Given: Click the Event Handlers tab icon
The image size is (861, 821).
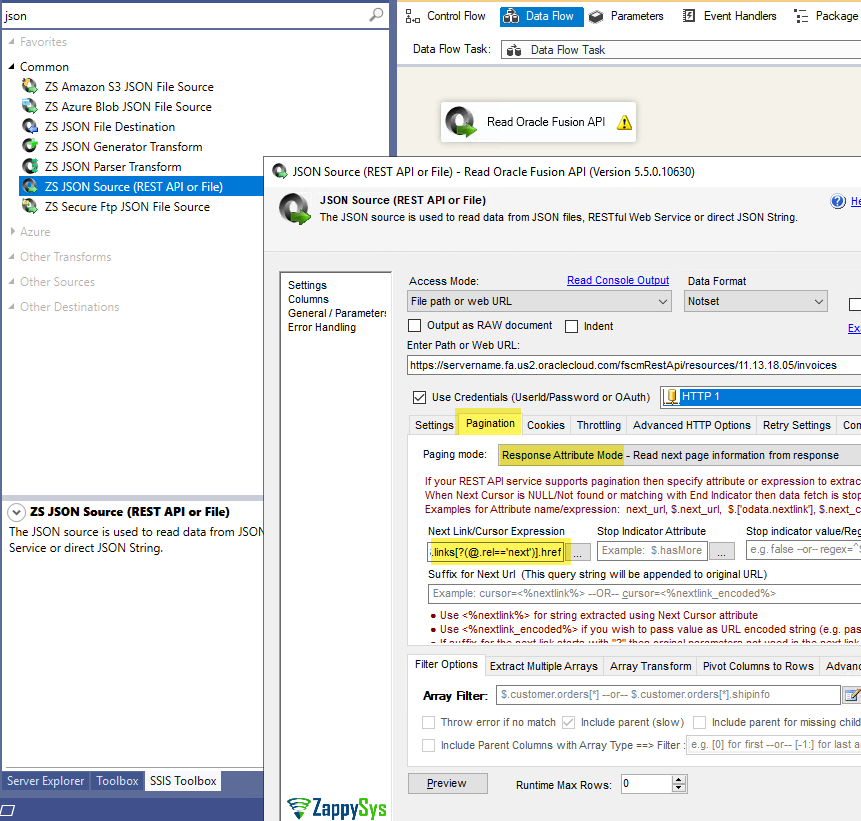Looking at the screenshot, I should 689,16.
